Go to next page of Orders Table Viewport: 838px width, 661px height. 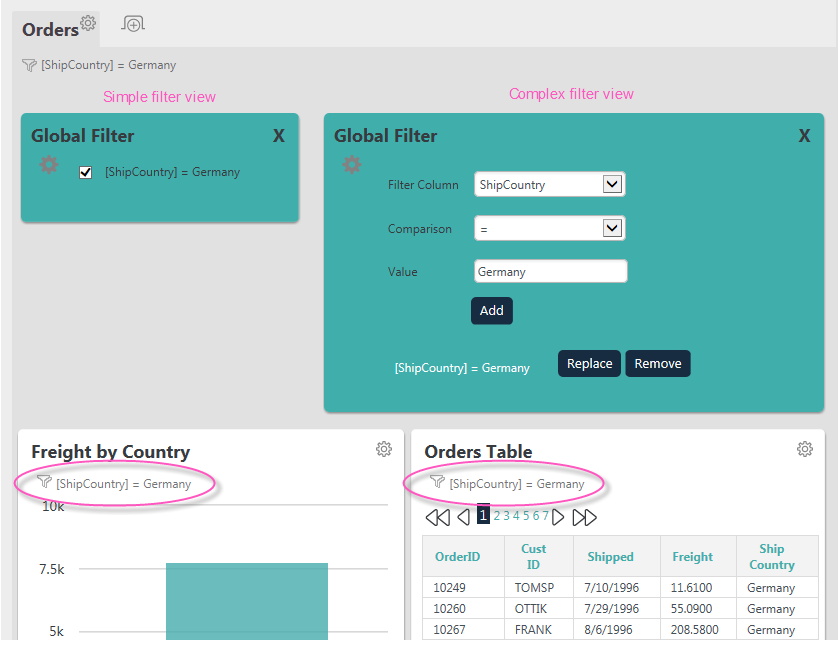coord(558,517)
